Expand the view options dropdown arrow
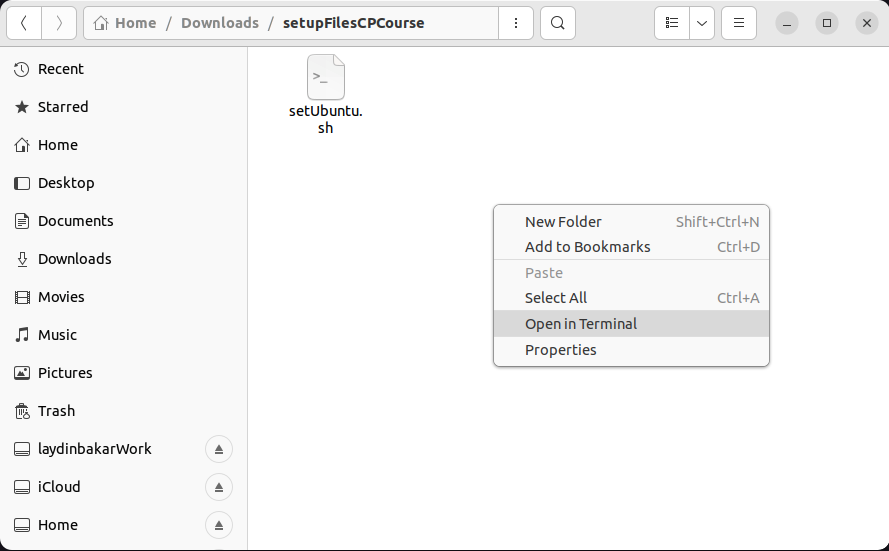 [702, 23]
